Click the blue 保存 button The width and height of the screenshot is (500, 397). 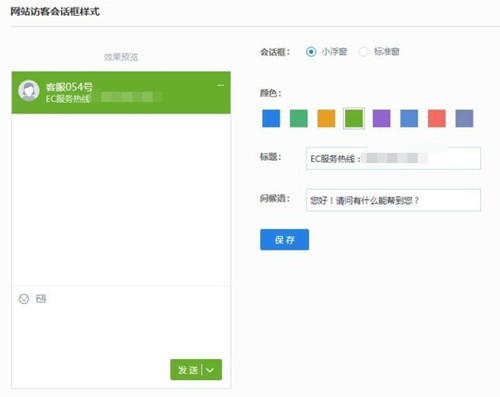point(284,240)
